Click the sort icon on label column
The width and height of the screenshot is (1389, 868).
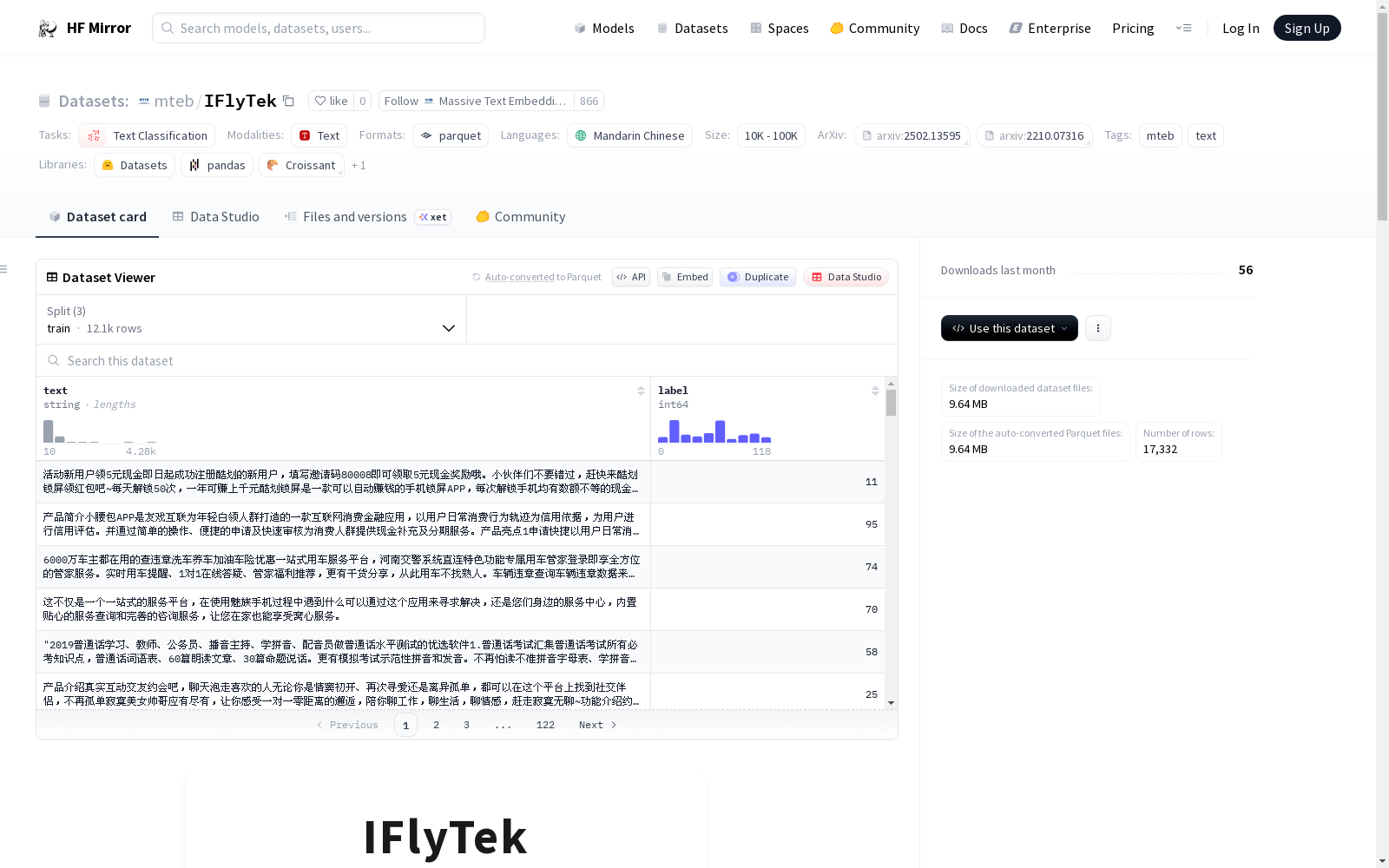point(875,391)
